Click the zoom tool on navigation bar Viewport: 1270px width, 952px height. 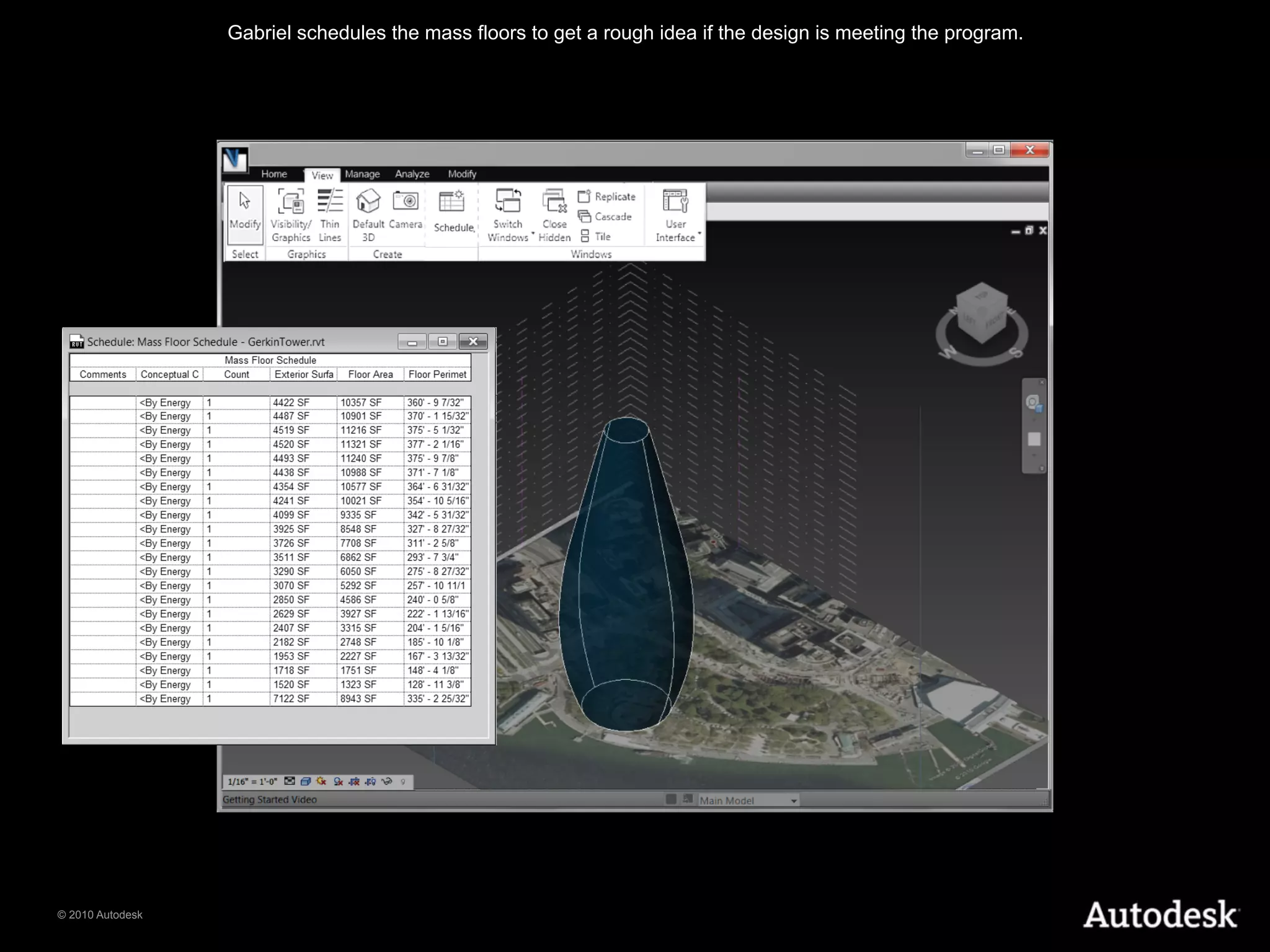click(1034, 439)
